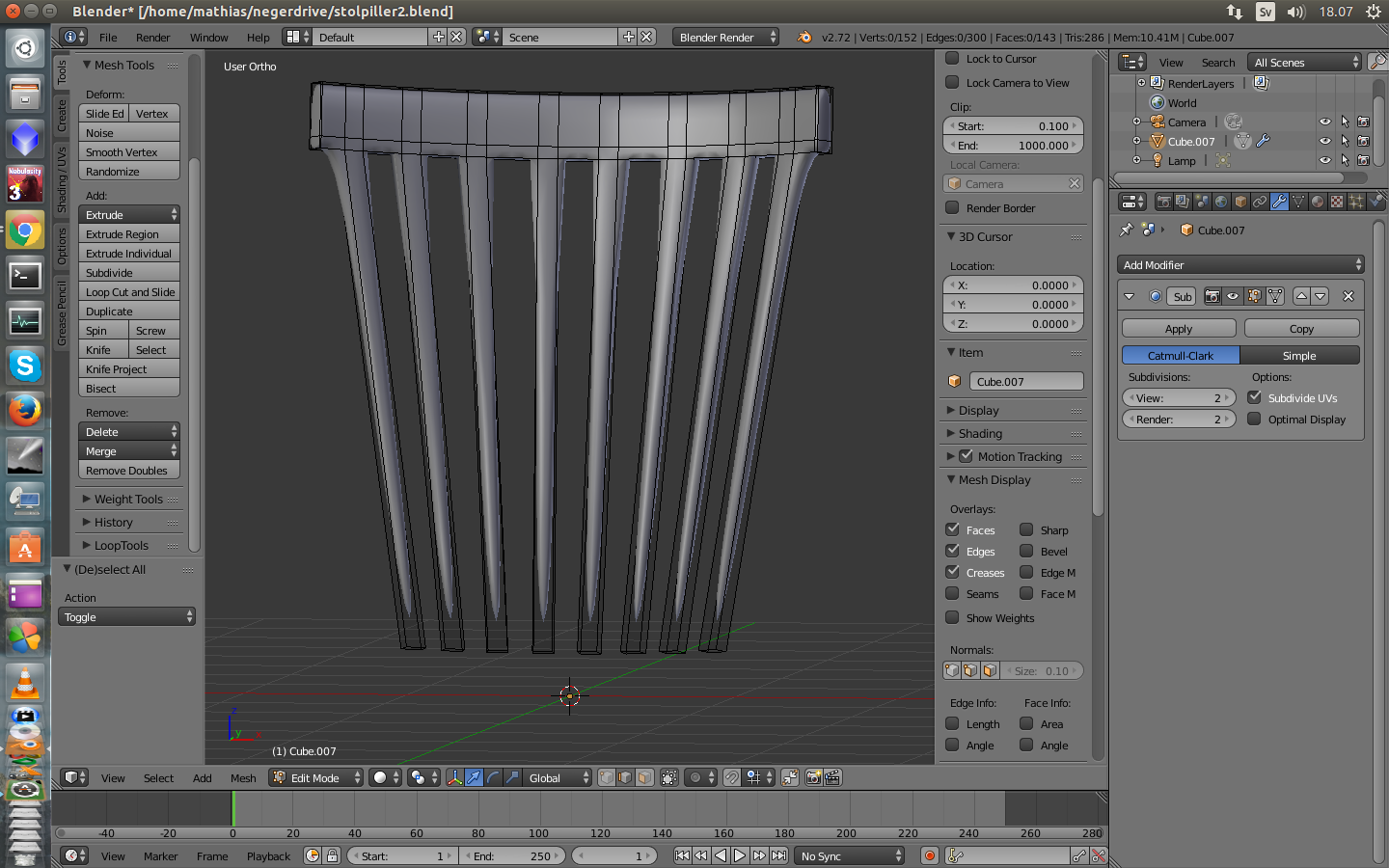Open Google Chrome from the launcher
The height and width of the screenshot is (868, 1389).
pos(25,231)
